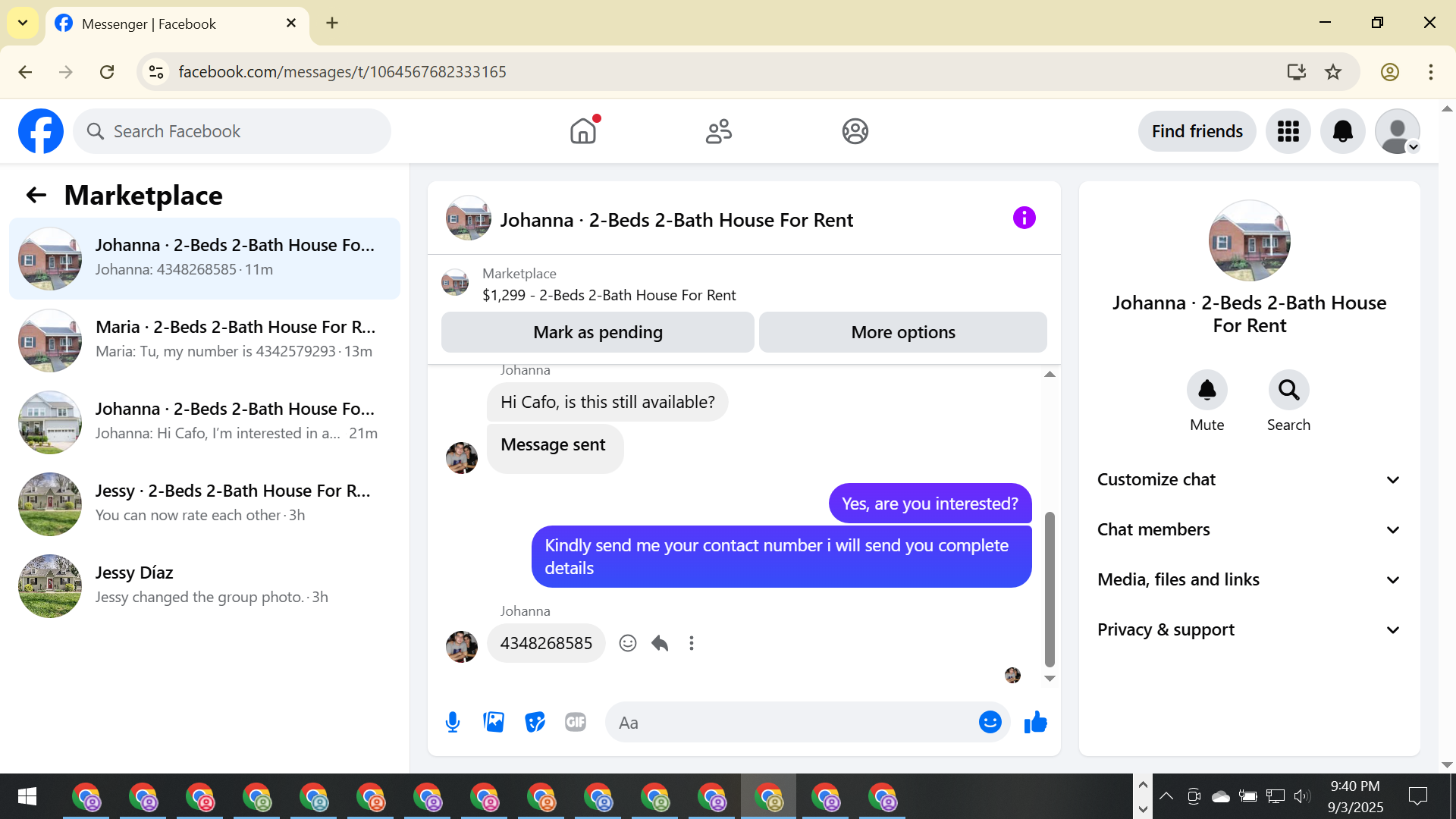Click the chat message scrollbar thumb

tap(1050, 588)
